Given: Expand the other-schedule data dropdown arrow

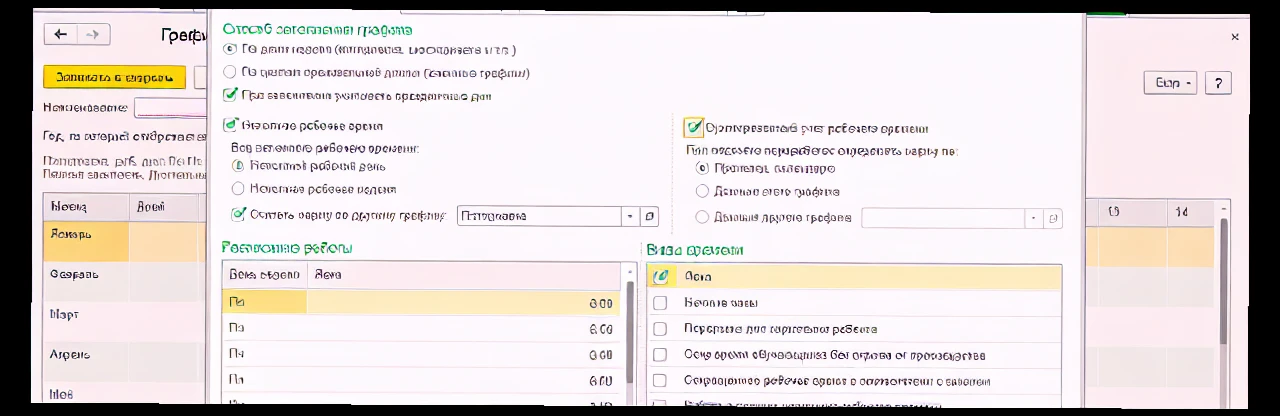Looking at the screenshot, I should pos(1033,218).
